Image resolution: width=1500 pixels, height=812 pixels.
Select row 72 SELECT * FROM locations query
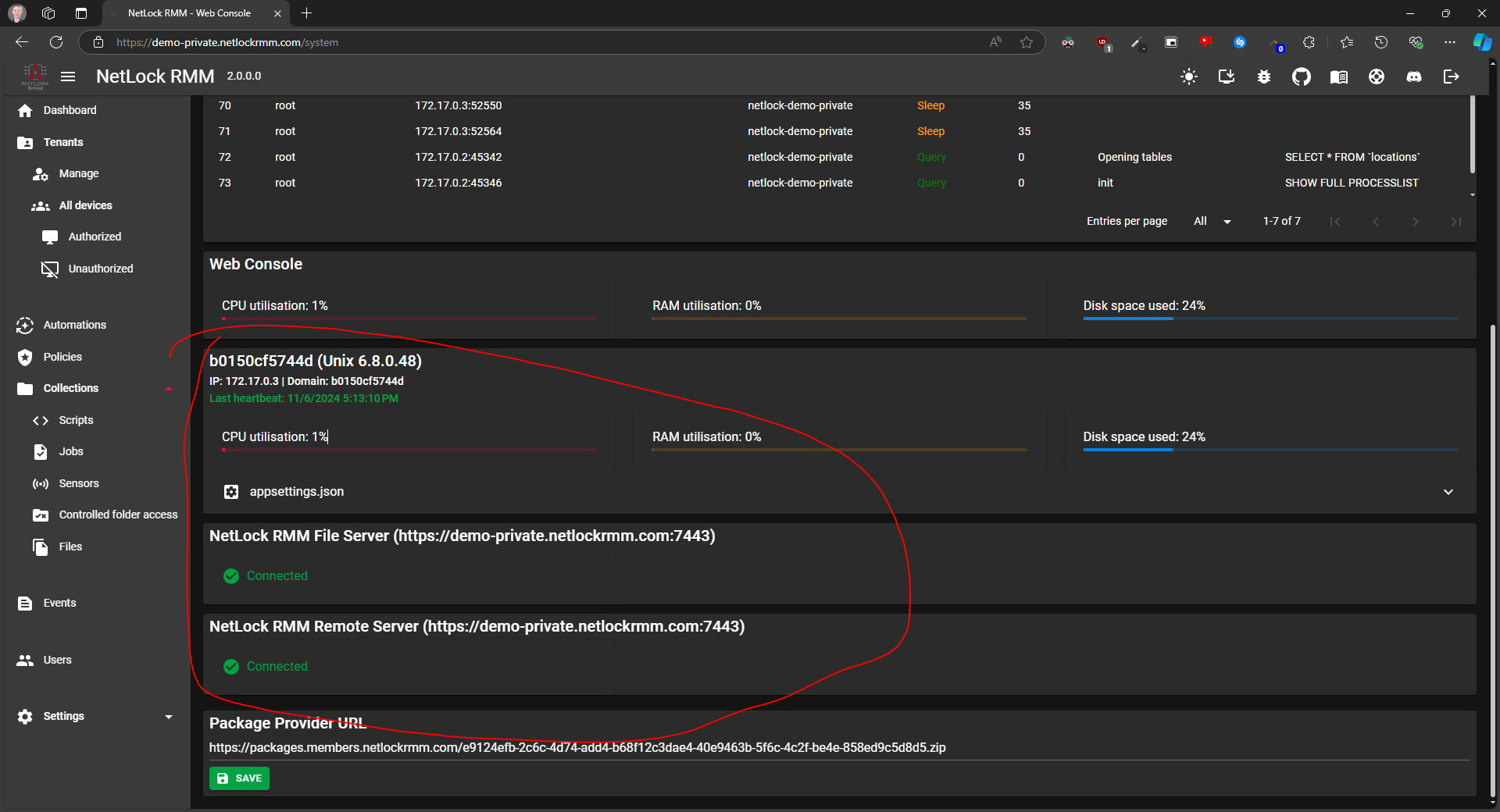tap(1352, 158)
